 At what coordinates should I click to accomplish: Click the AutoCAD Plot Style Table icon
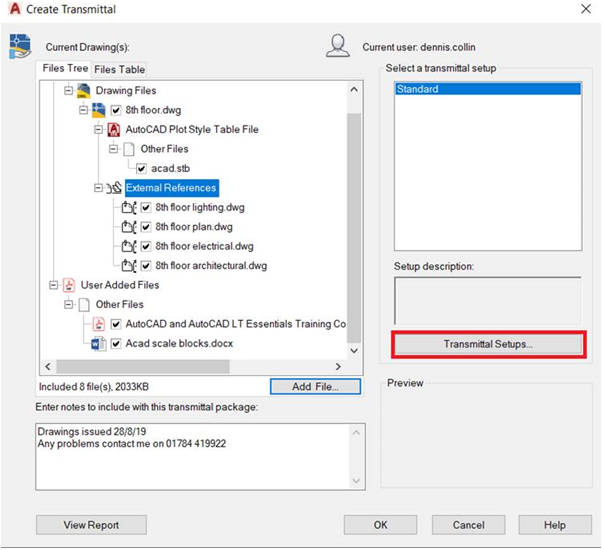[113, 130]
